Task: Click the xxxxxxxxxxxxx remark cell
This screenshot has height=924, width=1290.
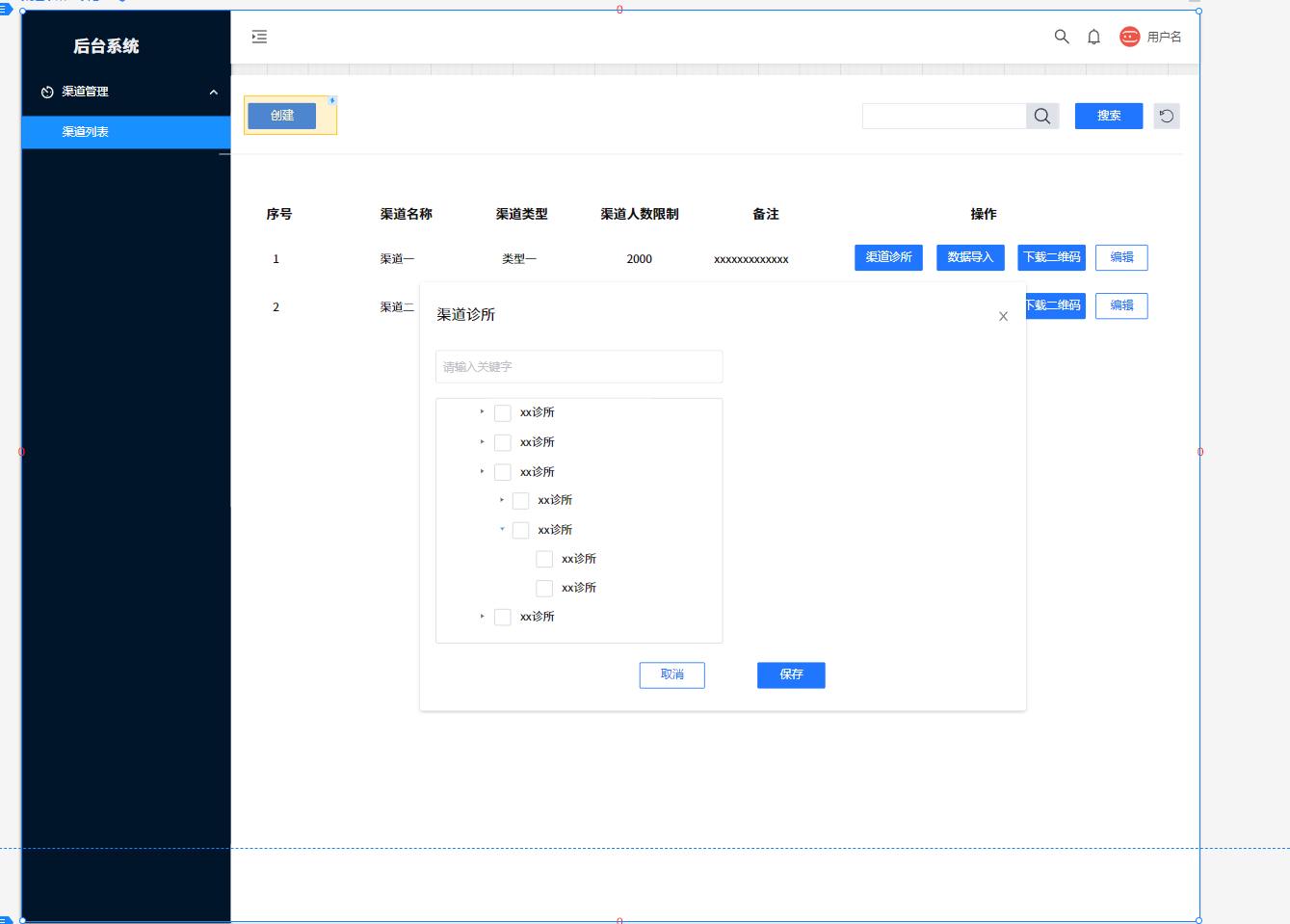Action: click(751, 259)
